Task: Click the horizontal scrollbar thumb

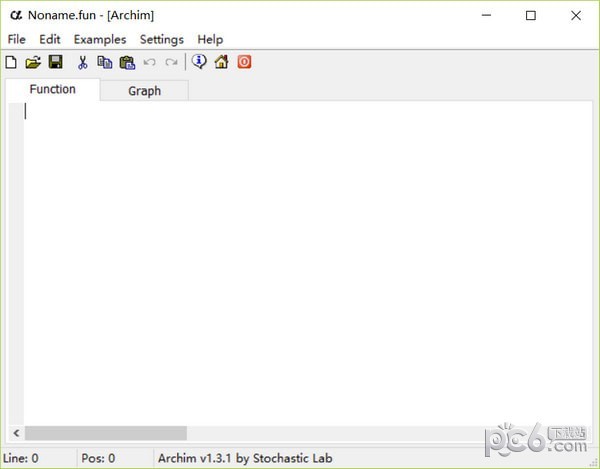Action: pos(106,433)
